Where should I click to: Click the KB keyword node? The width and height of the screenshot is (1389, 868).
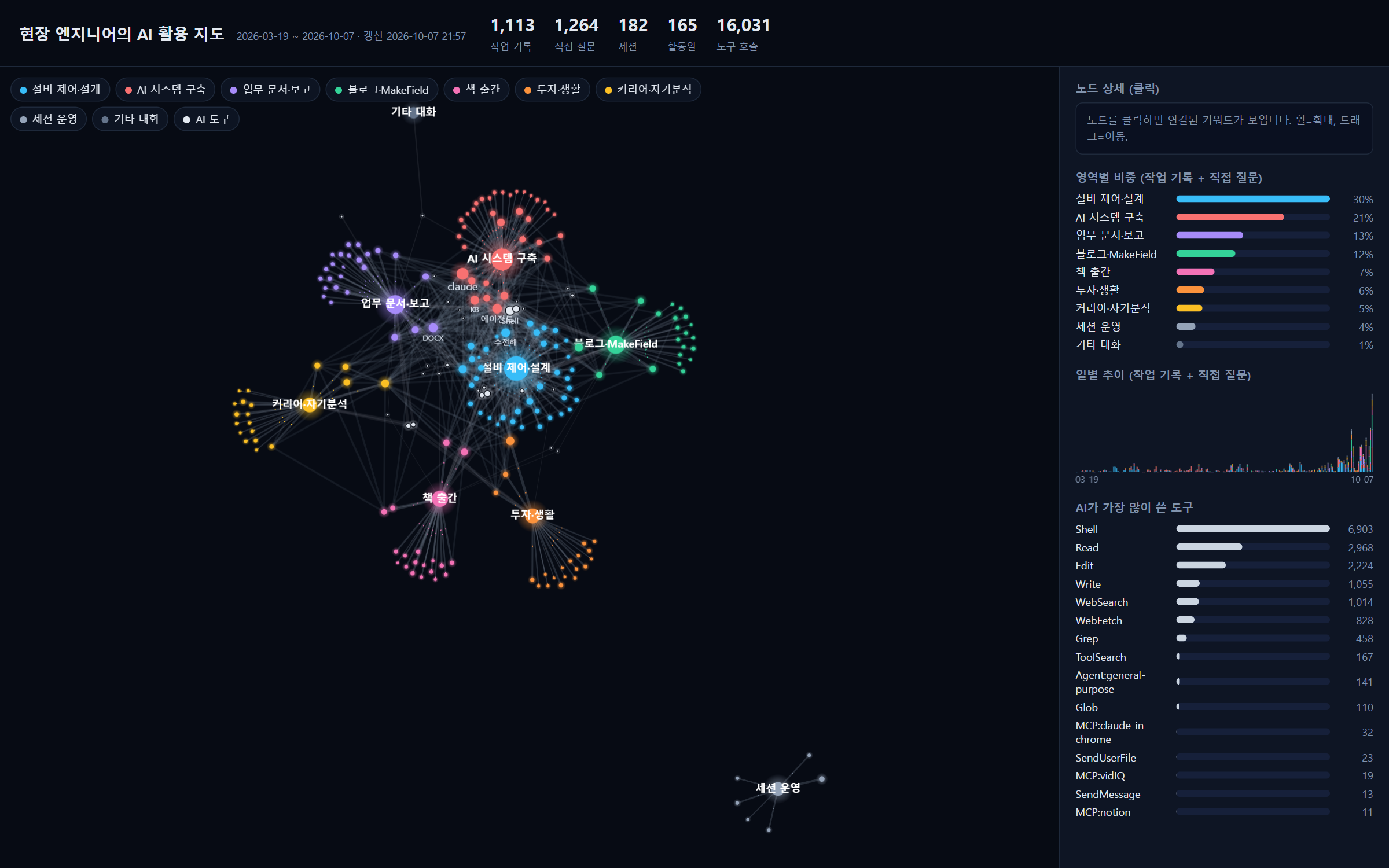click(475, 300)
